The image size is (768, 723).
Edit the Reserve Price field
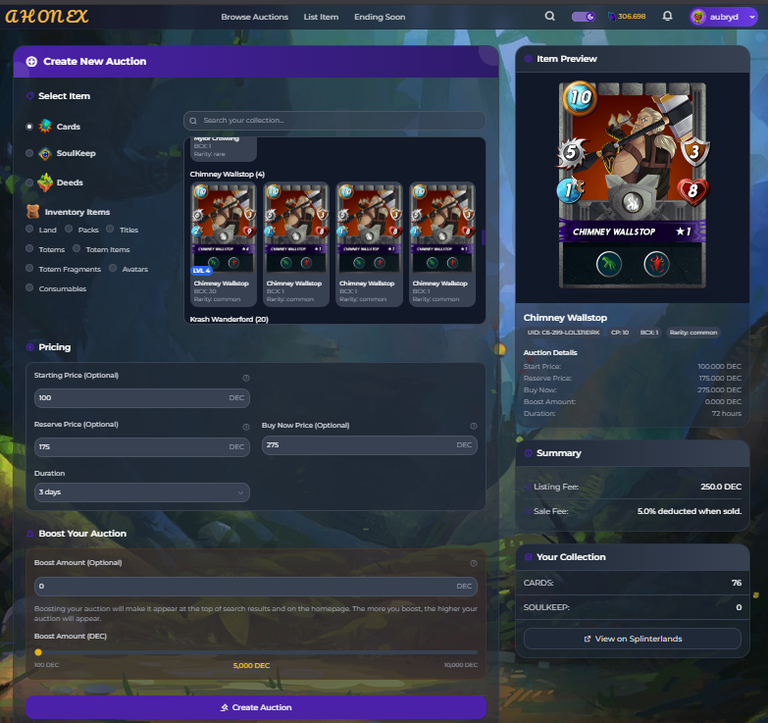142,447
